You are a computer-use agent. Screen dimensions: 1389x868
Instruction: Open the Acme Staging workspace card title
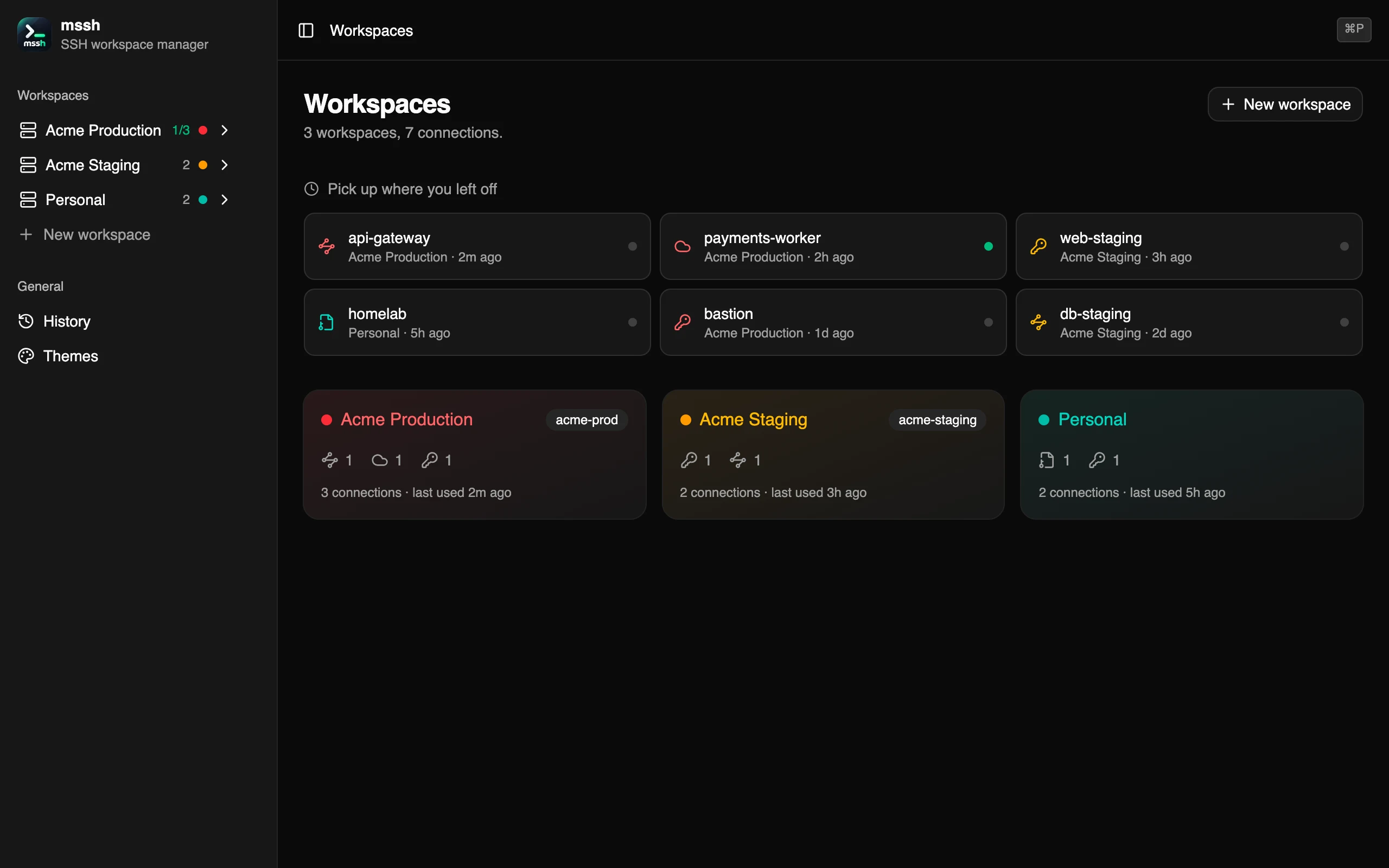point(753,420)
